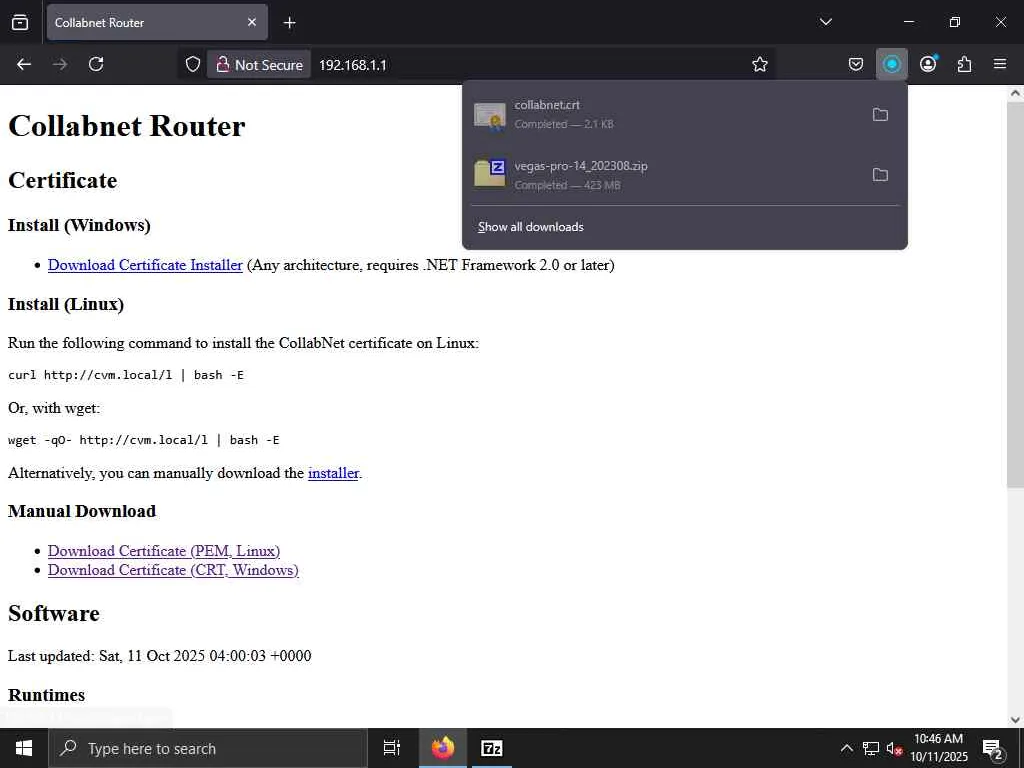1024x768 pixels.
Task: Show vegas-pro-14_202308.zip in folder
Action: point(880,174)
